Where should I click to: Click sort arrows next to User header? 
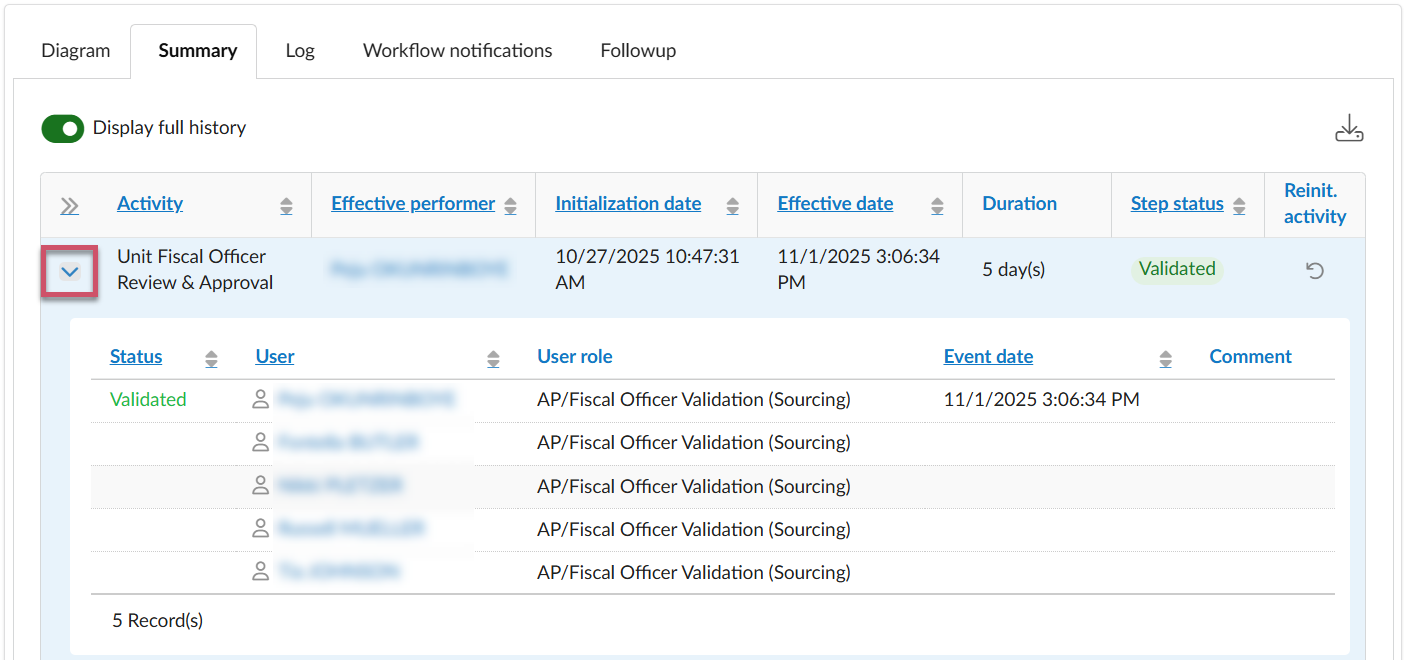(493, 359)
